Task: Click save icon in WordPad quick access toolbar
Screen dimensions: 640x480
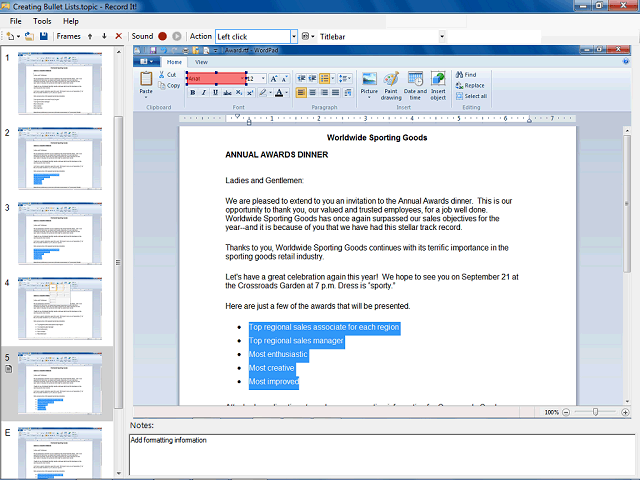Action: [x=153, y=50]
